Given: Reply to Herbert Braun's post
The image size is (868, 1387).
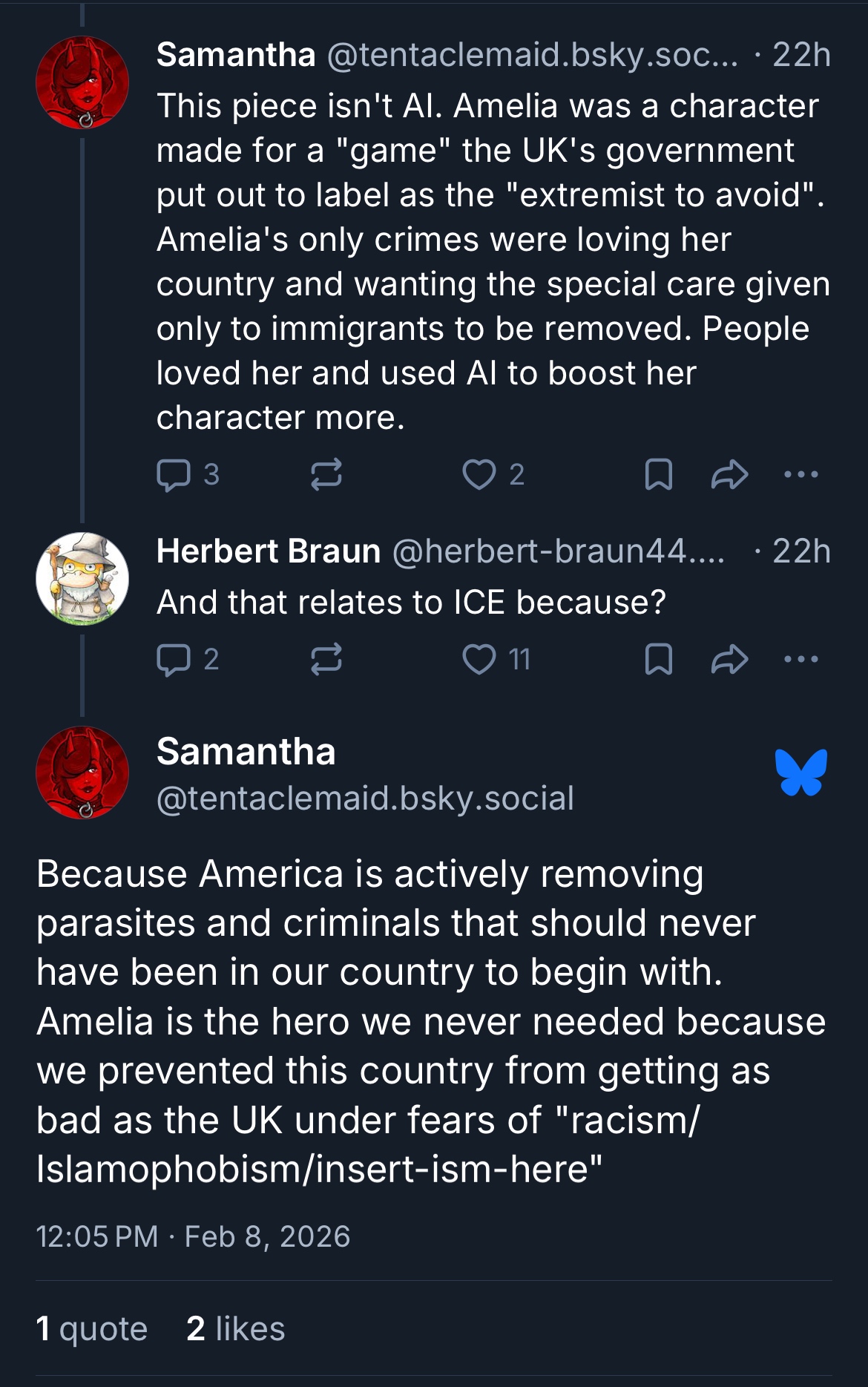Looking at the screenshot, I should point(174,659).
